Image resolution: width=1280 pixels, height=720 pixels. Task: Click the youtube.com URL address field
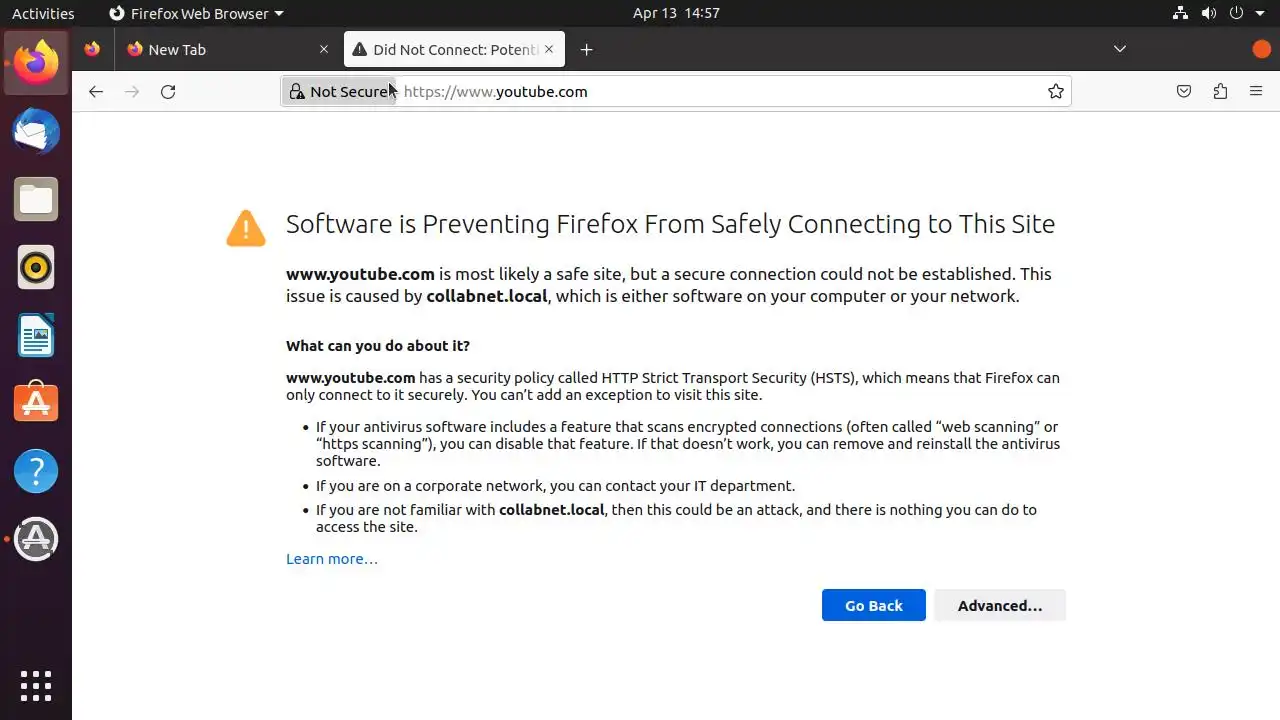click(700, 92)
